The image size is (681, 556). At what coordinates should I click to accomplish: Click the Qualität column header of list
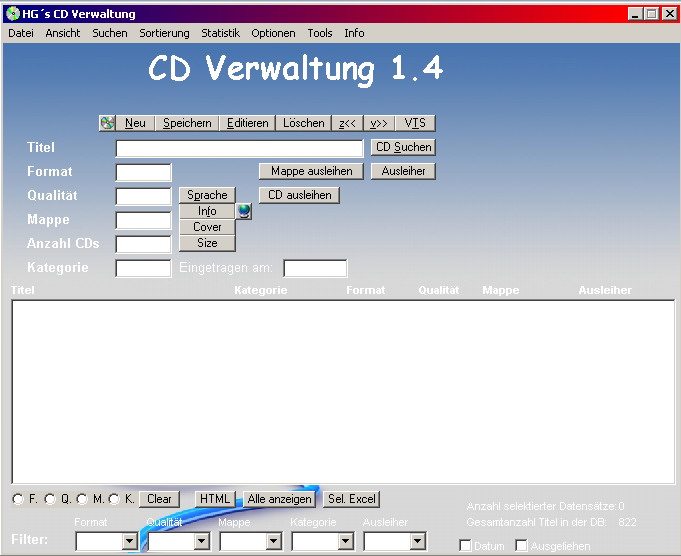(439, 290)
